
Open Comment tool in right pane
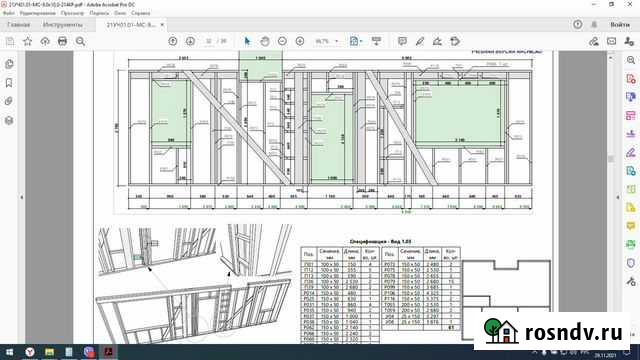tap(631, 226)
